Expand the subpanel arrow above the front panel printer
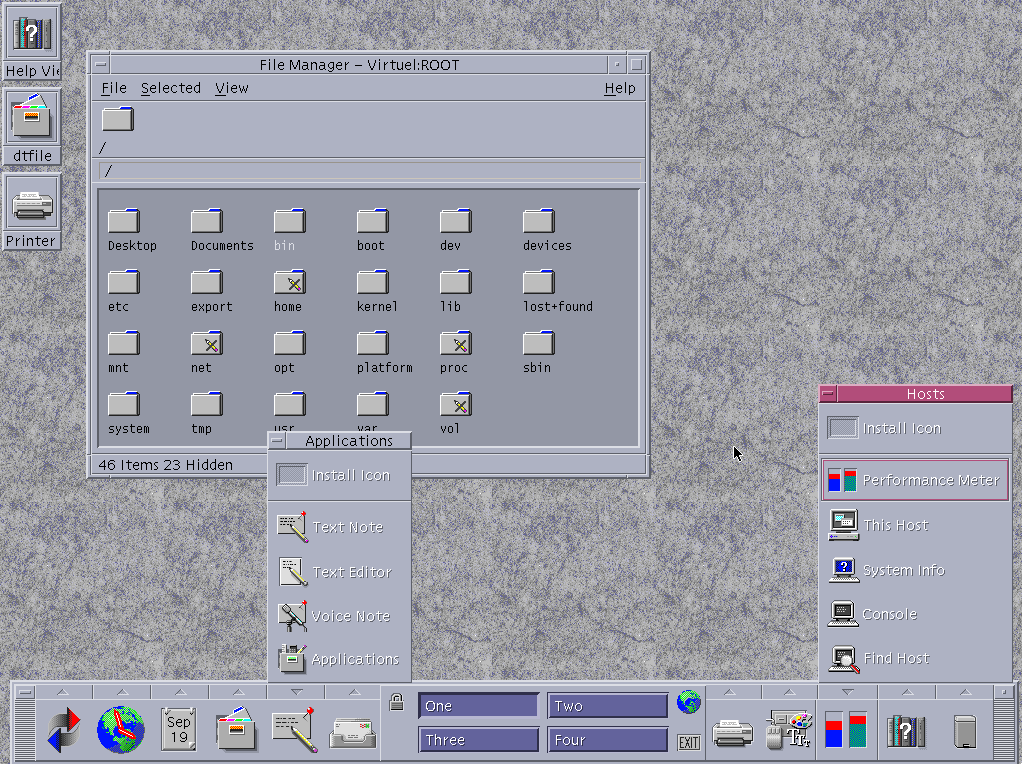1022x764 pixels. (731, 692)
